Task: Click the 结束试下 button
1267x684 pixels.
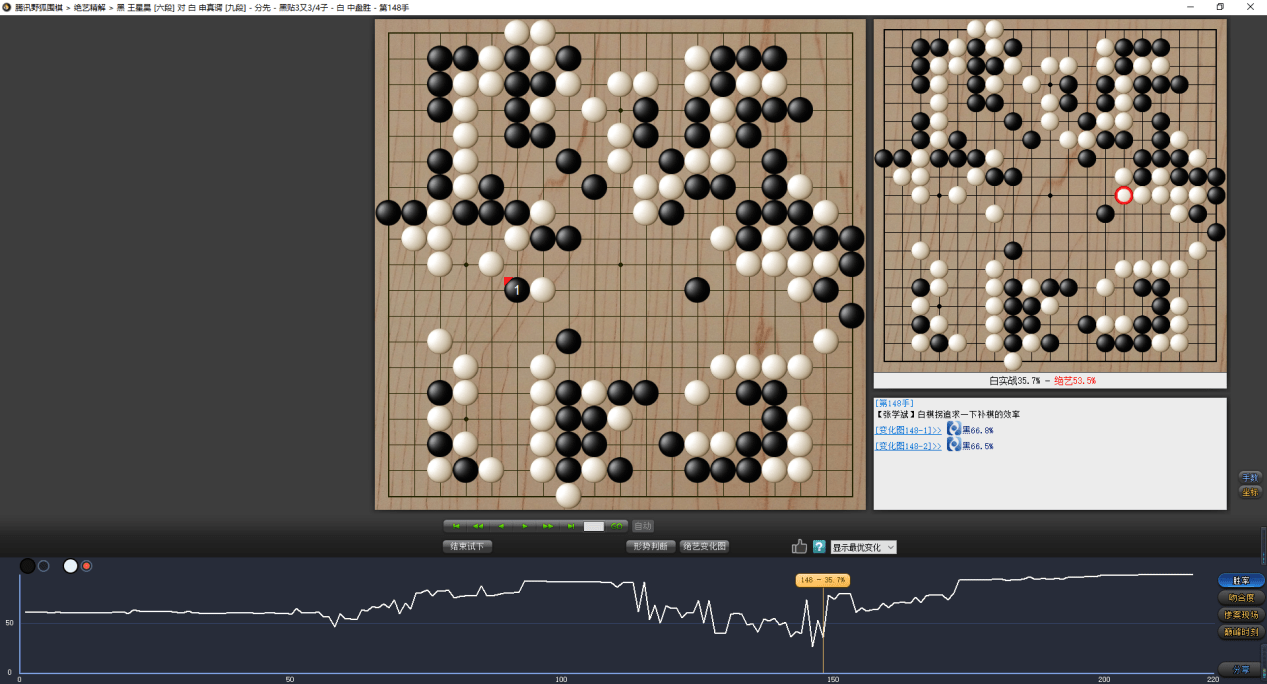Action: [467, 547]
